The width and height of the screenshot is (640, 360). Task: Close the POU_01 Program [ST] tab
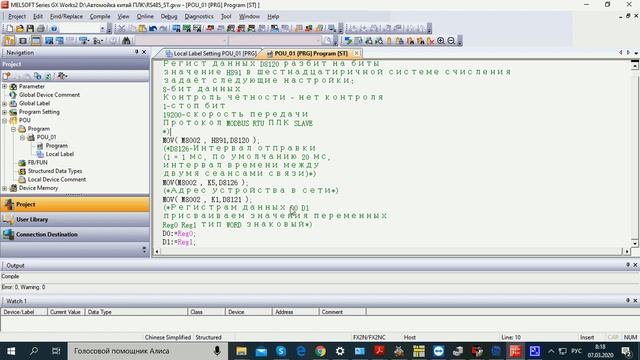(x=356, y=53)
